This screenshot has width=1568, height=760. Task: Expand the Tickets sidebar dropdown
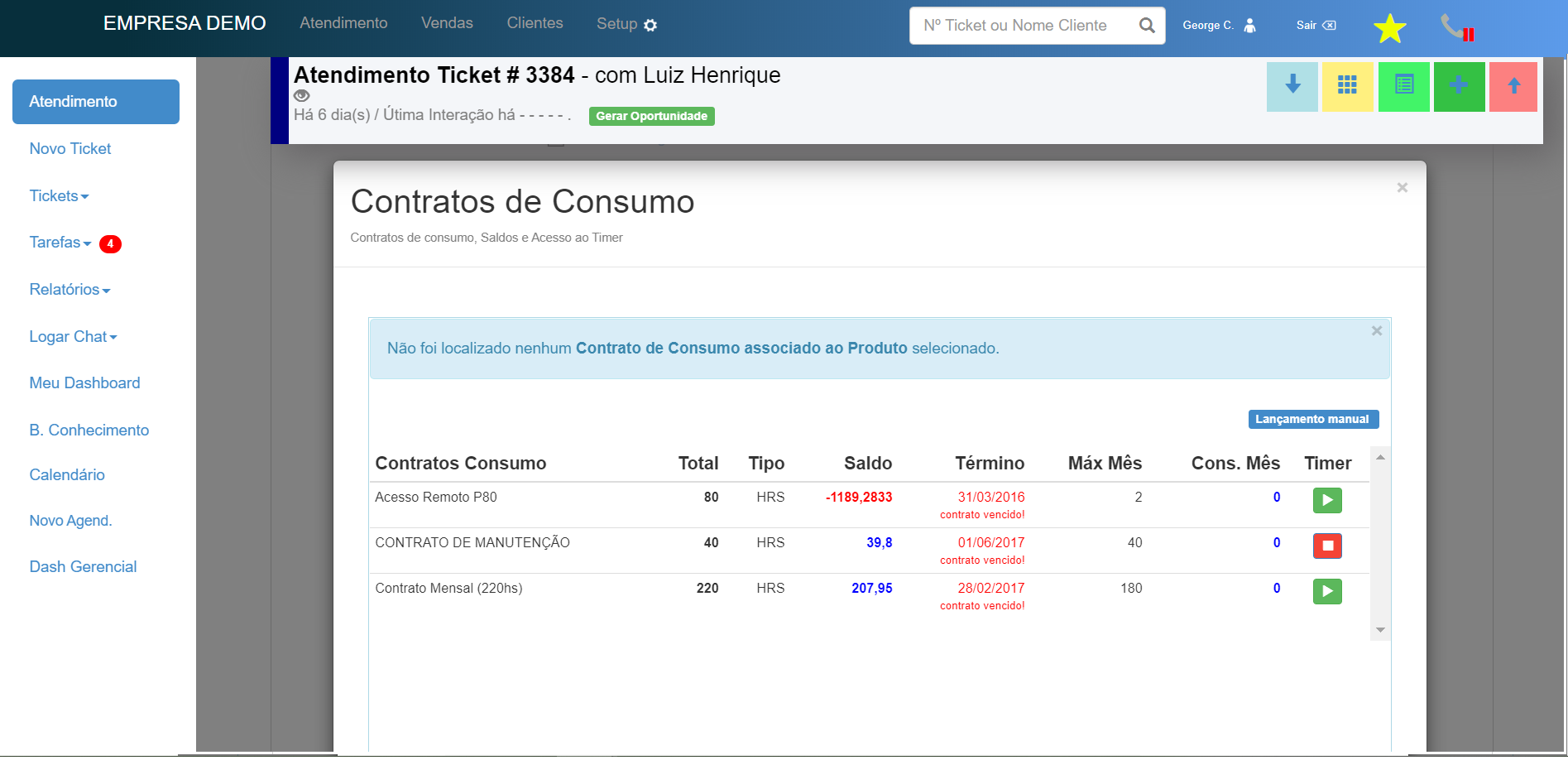click(59, 196)
